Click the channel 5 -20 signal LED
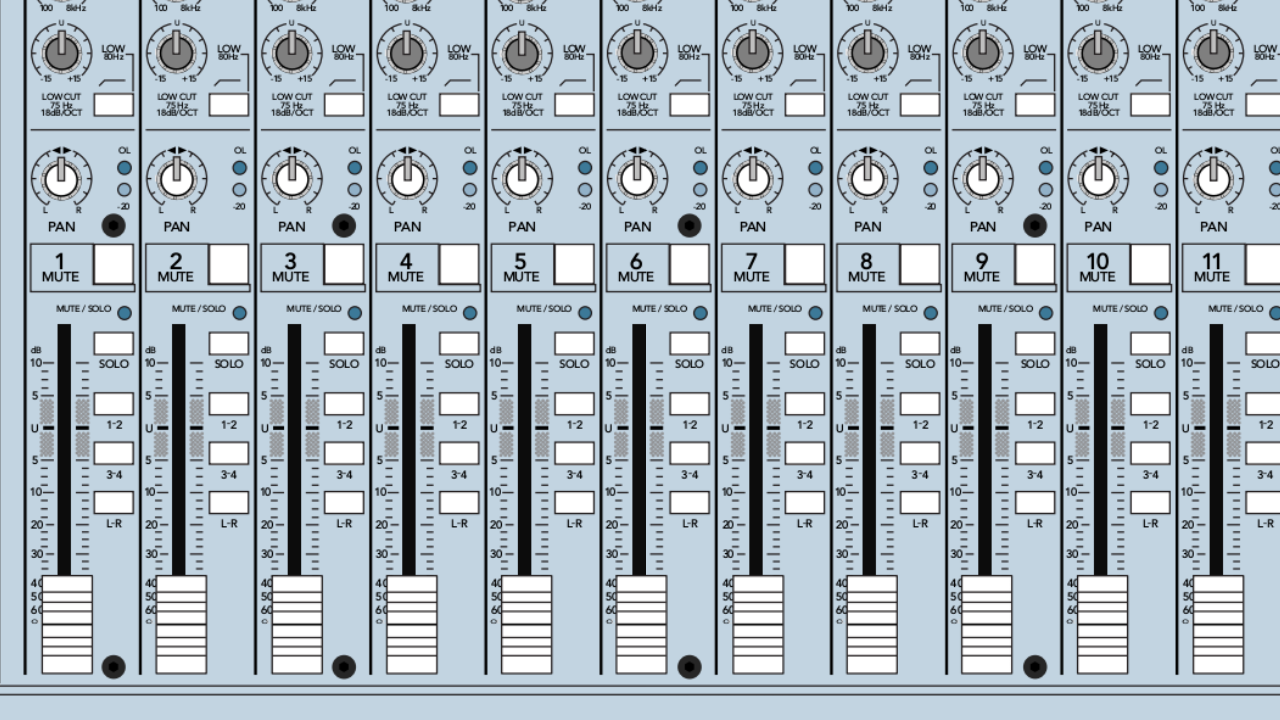The height and width of the screenshot is (720, 1280). pos(585,189)
